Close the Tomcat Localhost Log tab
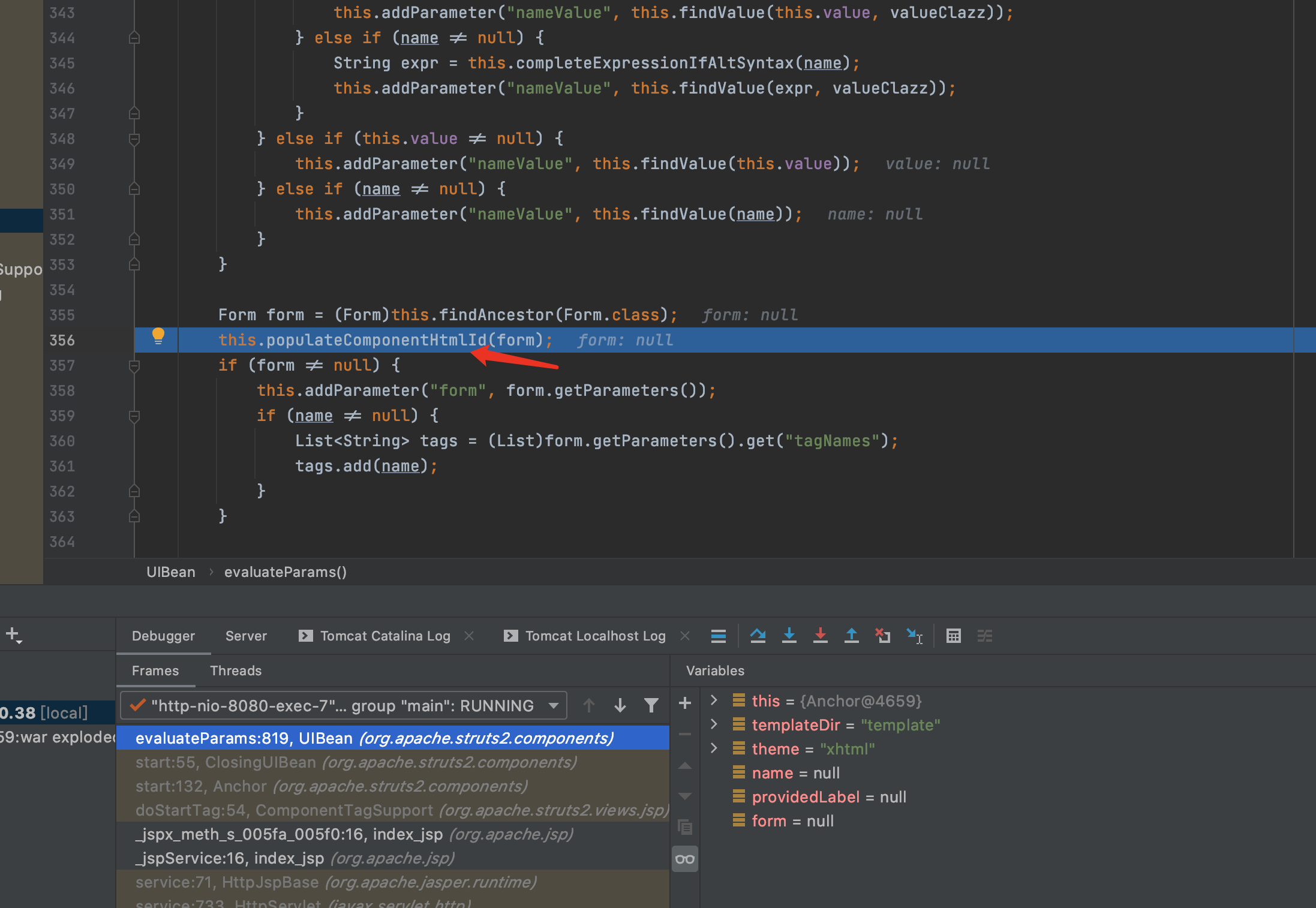 (x=685, y=636)
